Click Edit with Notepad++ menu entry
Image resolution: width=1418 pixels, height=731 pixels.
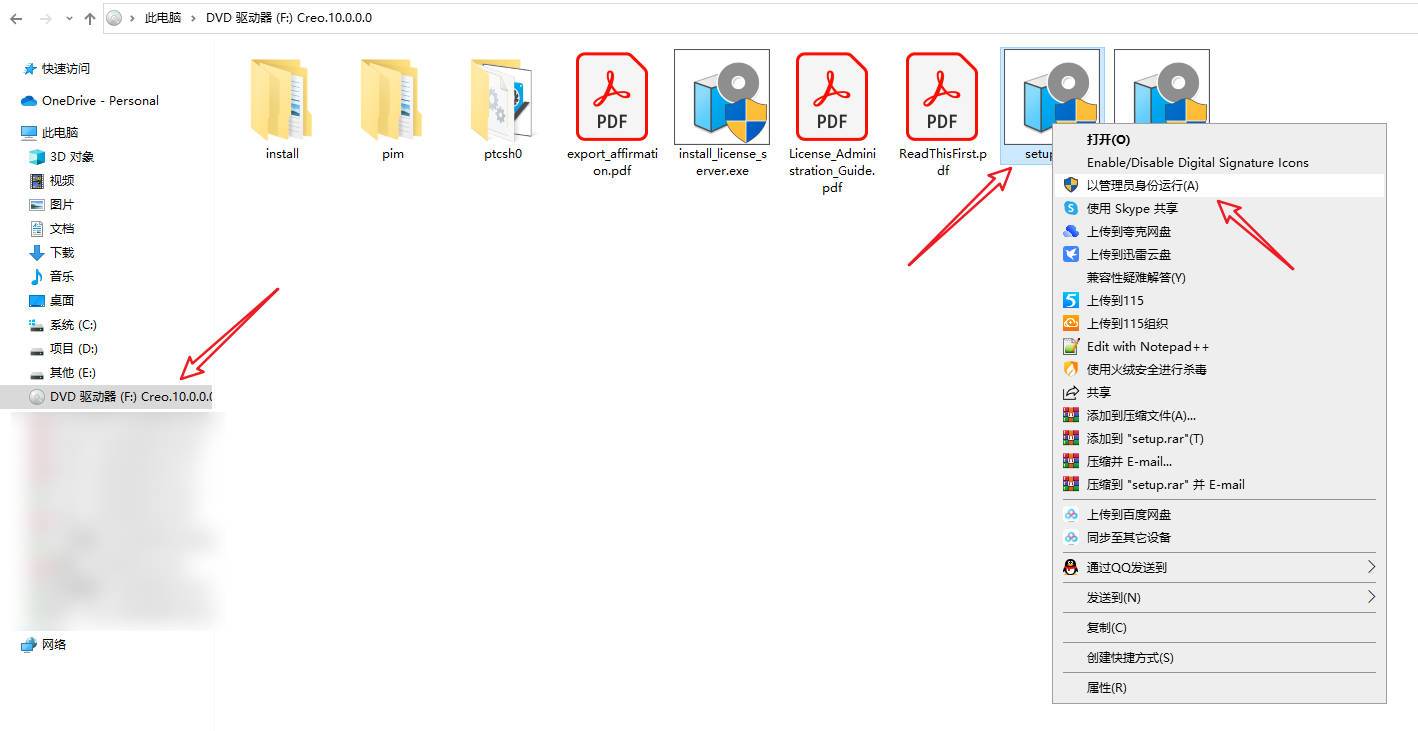[x=1147, y=346]
